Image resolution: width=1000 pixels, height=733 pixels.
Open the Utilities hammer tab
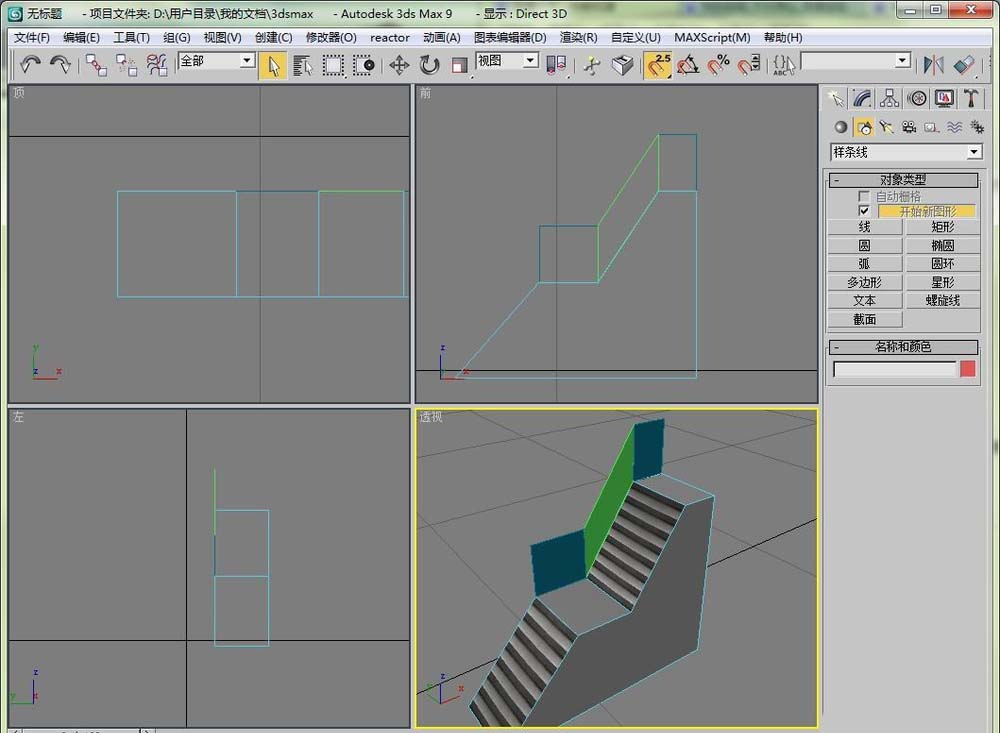(x=971, y=98)
